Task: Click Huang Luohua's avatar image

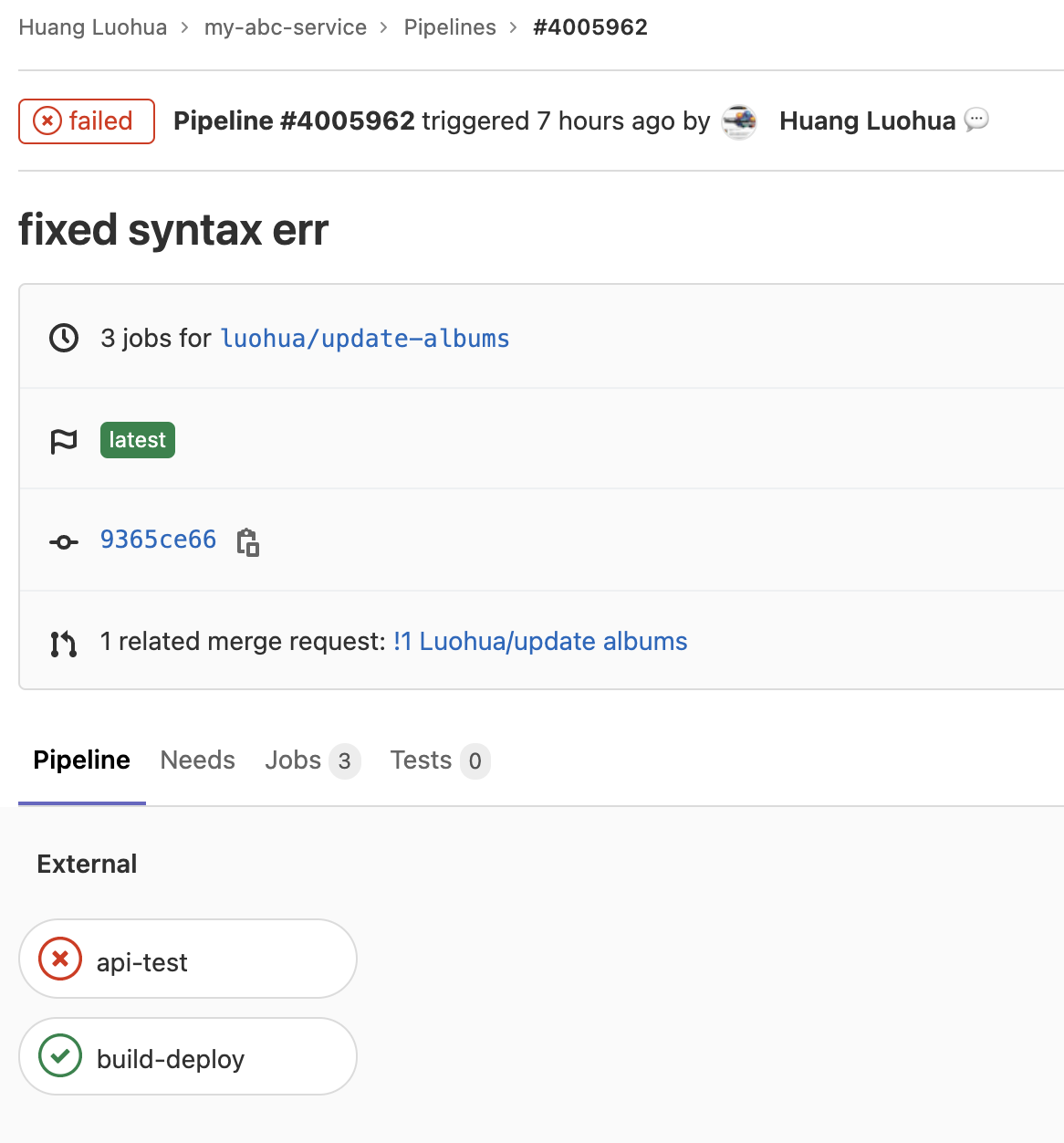Action: click(739, 121)
